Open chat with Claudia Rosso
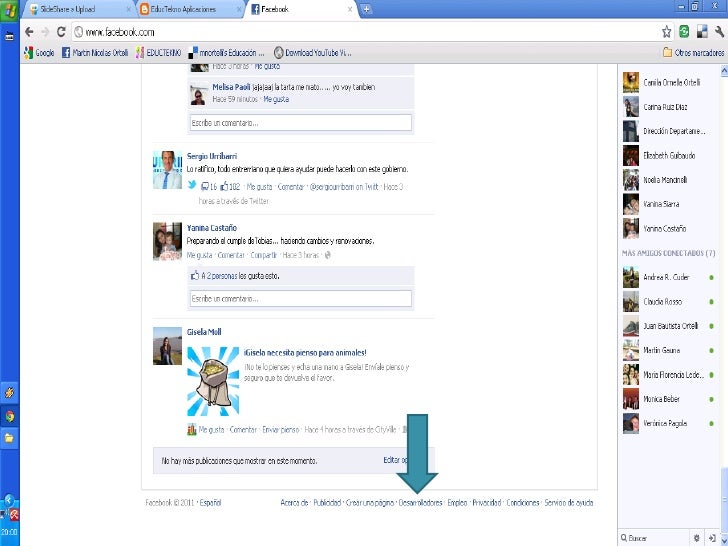This screenshot has height=546, width=728. pos(668,301)
